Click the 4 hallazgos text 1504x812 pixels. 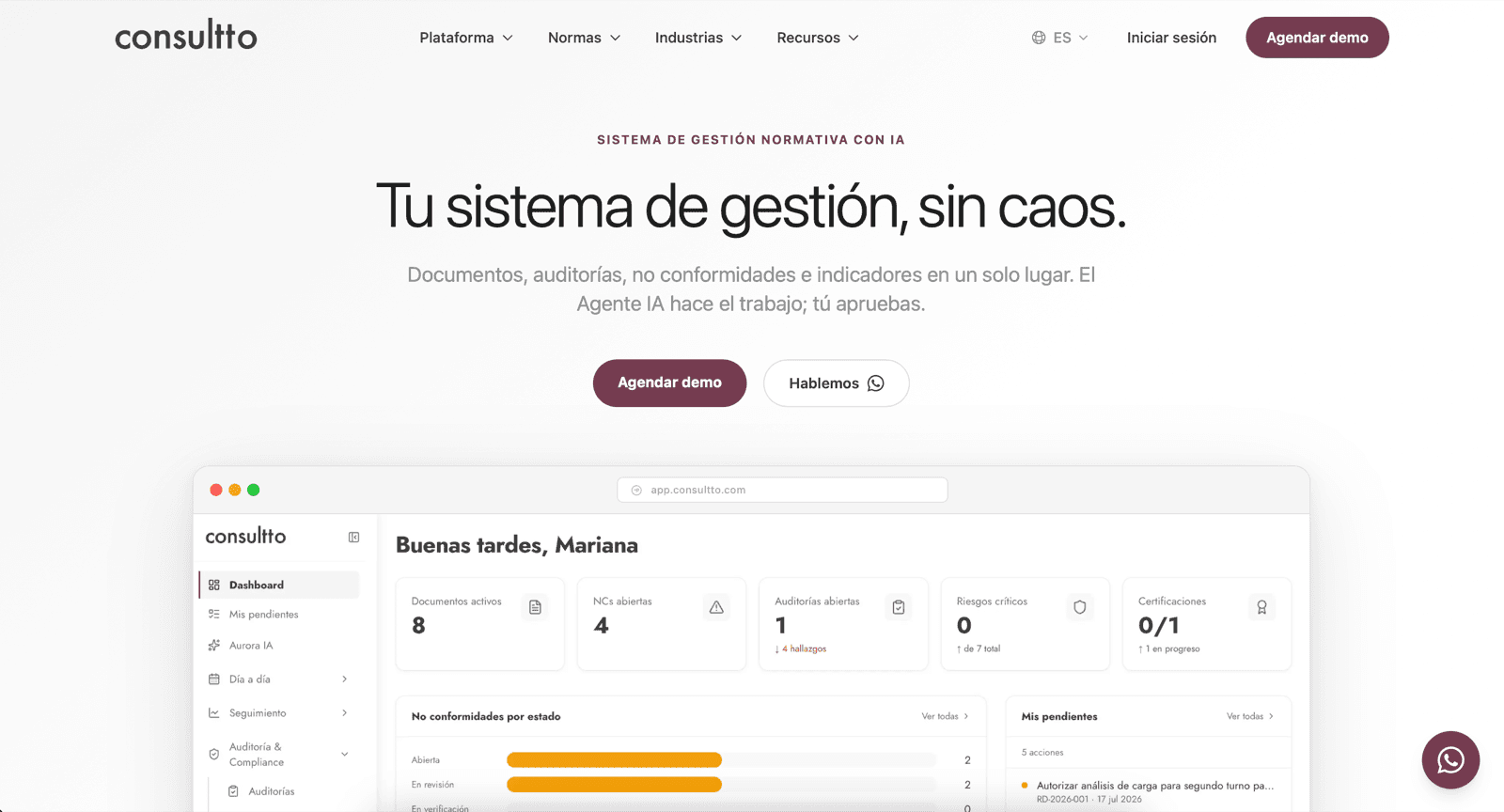(805, 648)
